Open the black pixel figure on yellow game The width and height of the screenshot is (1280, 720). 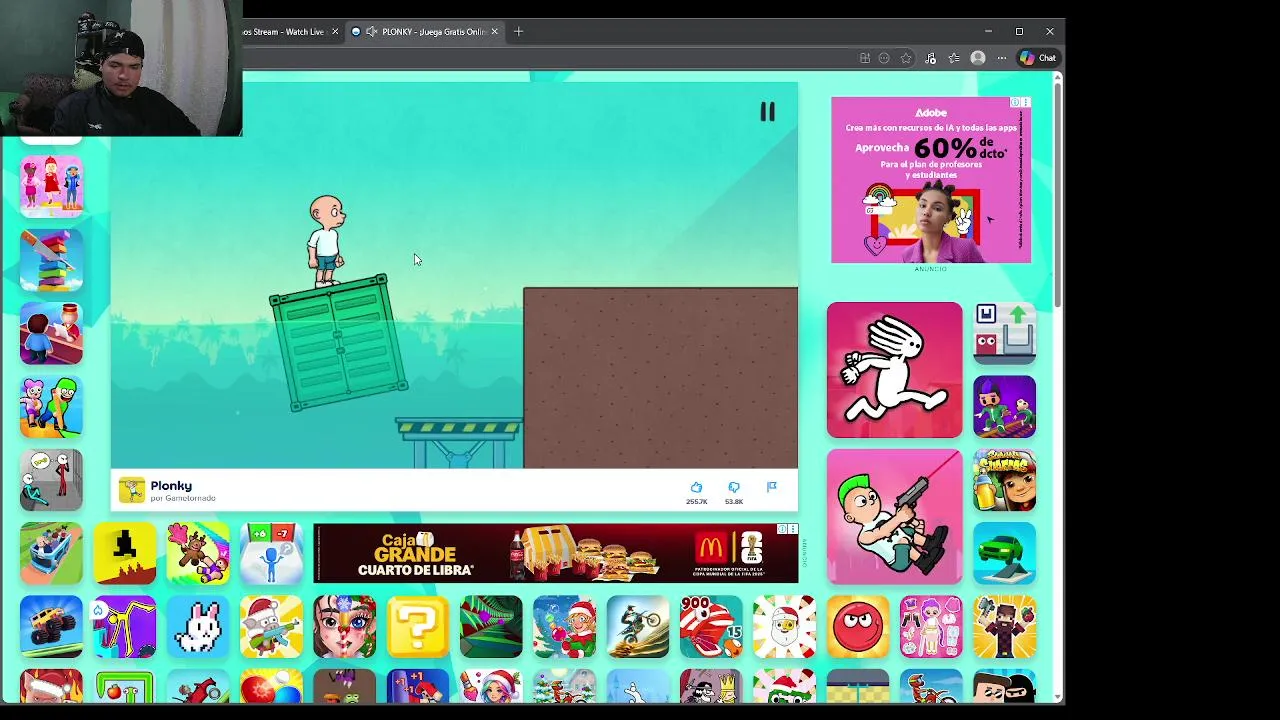[125, 553]
